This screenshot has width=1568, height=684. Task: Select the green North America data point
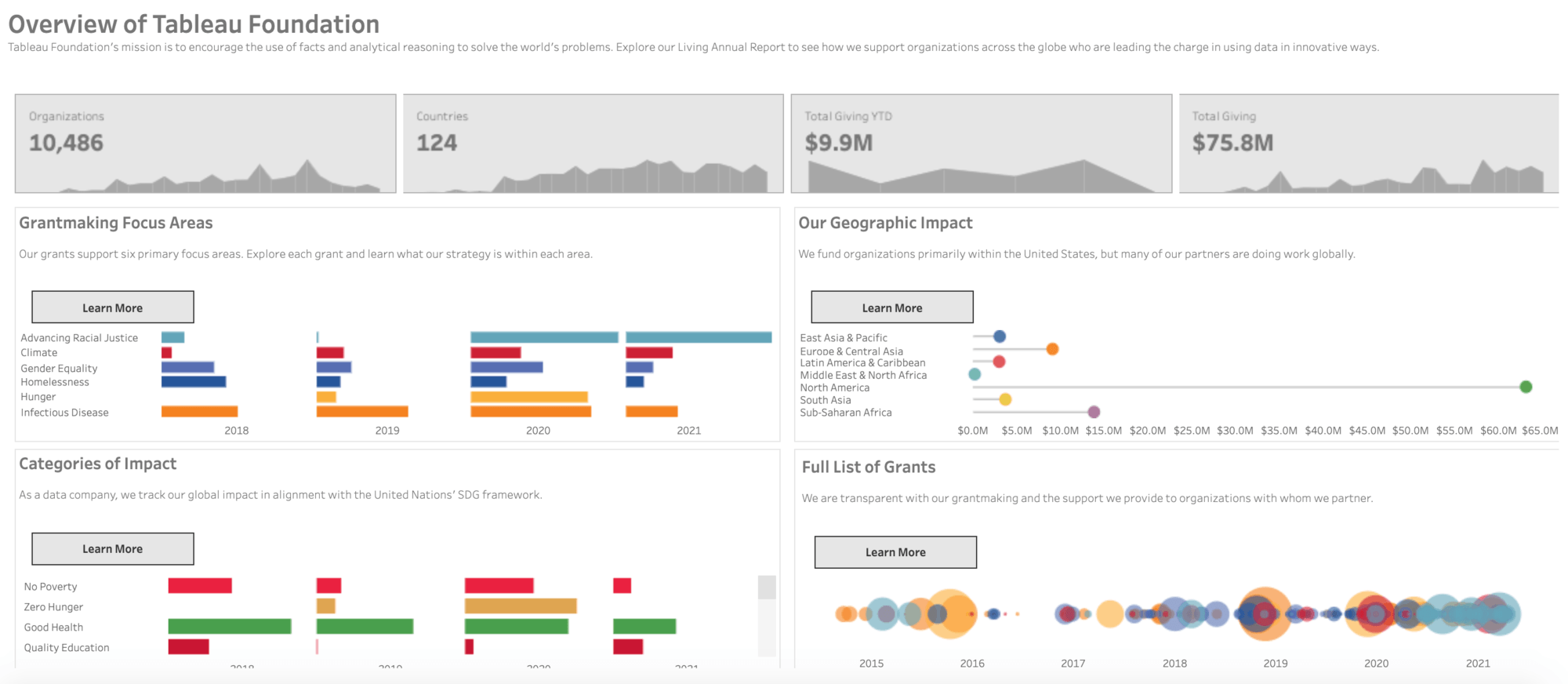click(x=1526, y=387)
